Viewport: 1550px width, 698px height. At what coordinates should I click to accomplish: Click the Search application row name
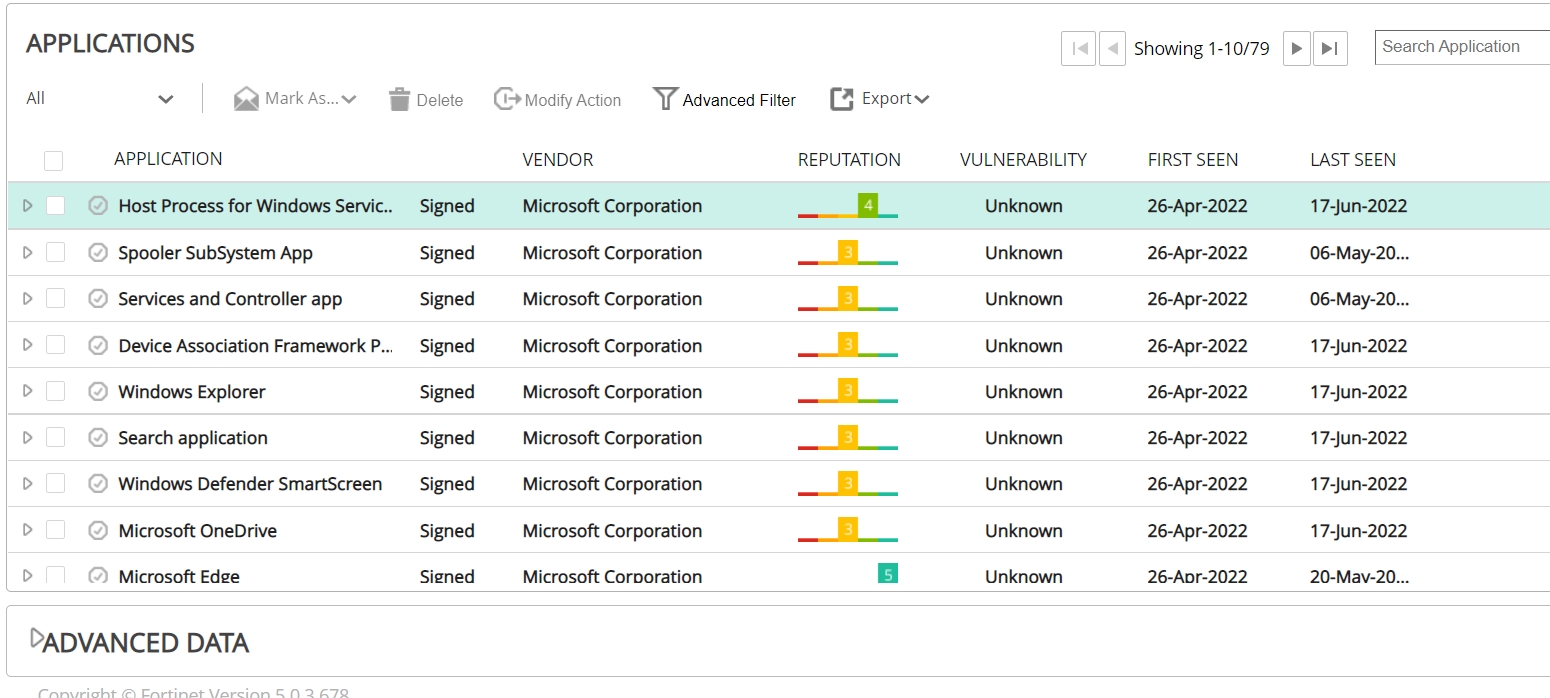click(193, 438)
